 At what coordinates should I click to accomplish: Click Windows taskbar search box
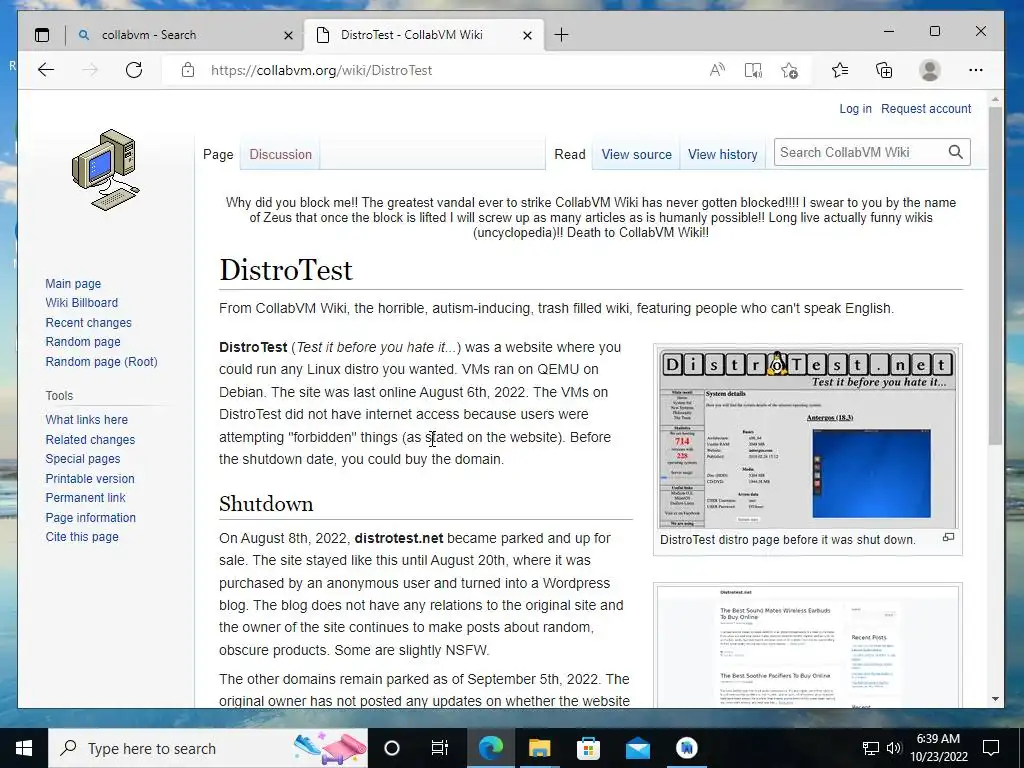tap(208, 748)
